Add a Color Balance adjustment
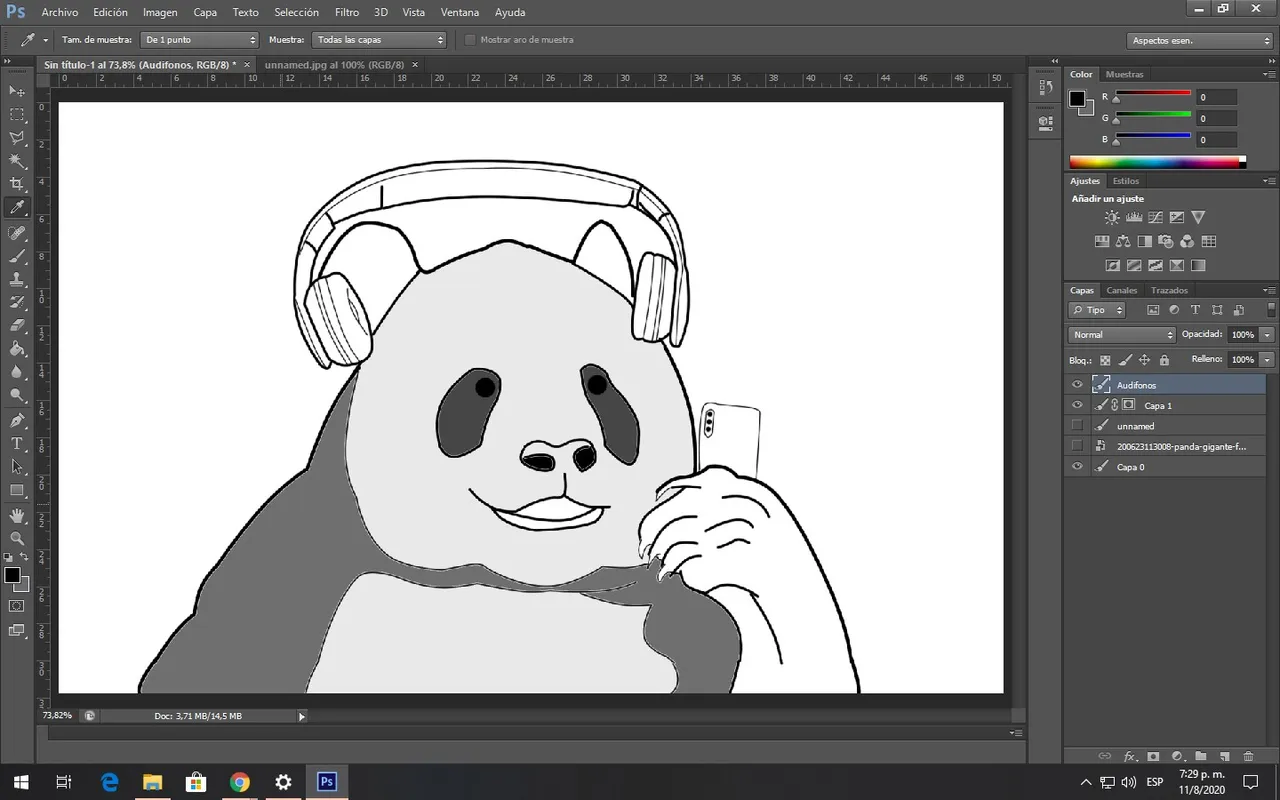Image resolution: width=1280 pixels, height=800 pixels. pyautogui.click(x=1123, y=241)
